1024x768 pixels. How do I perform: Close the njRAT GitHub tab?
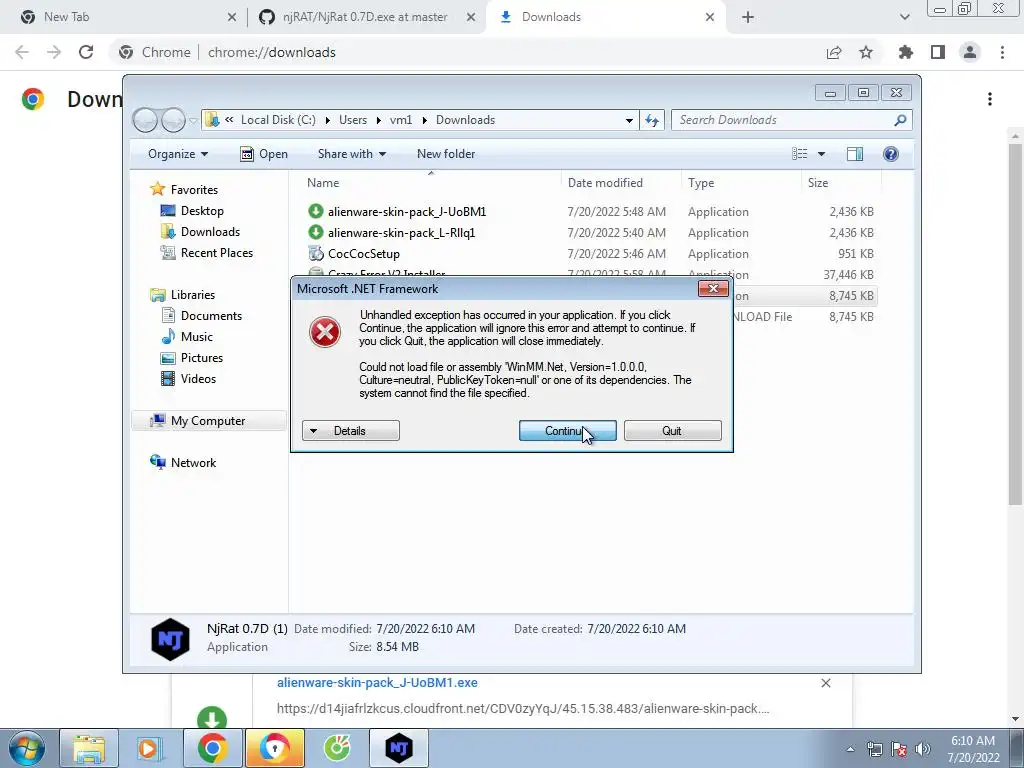[471, 17]
